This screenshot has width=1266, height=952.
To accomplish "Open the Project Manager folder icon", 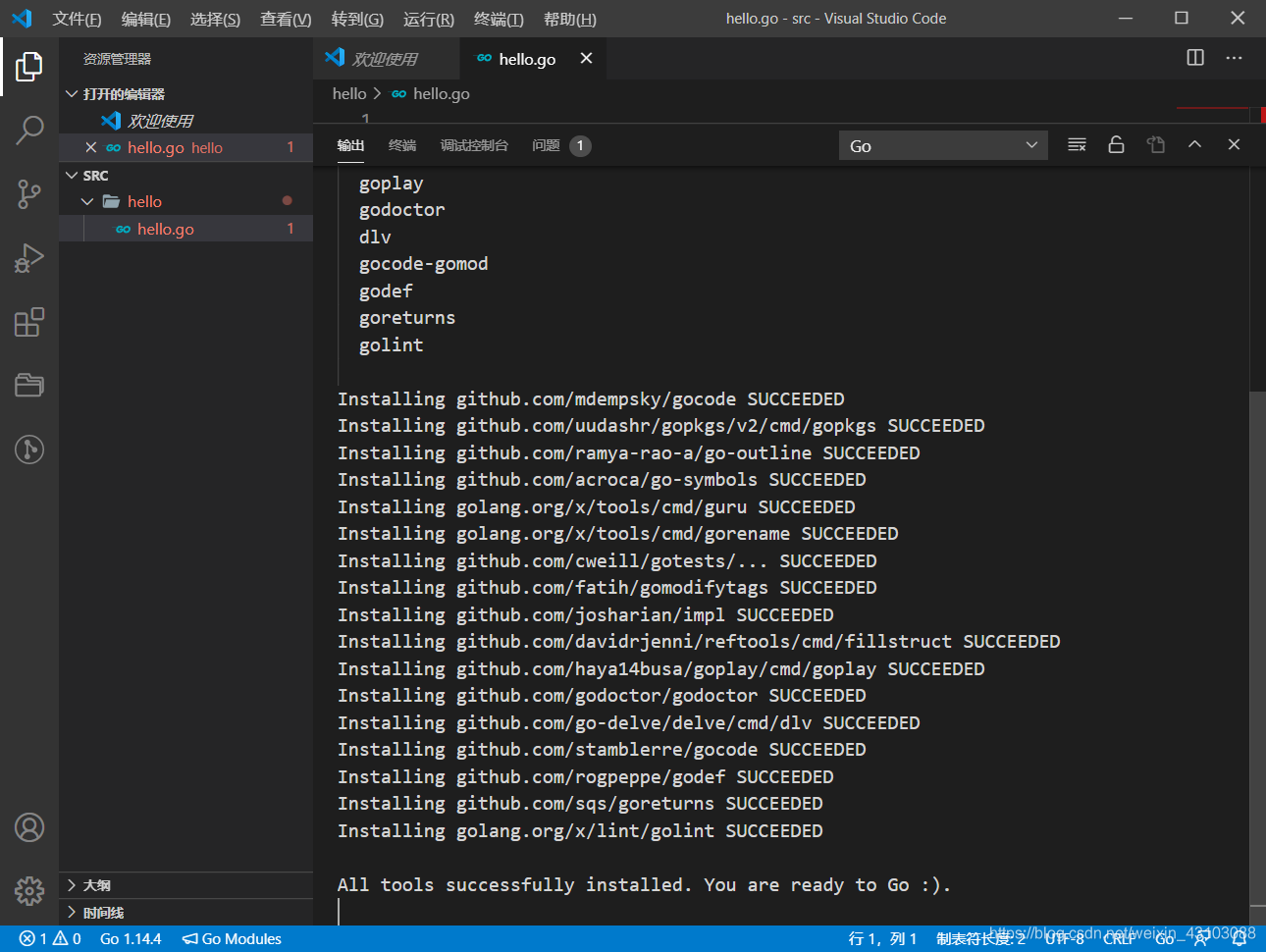I will pyautogui.click(x=29, y=385).
